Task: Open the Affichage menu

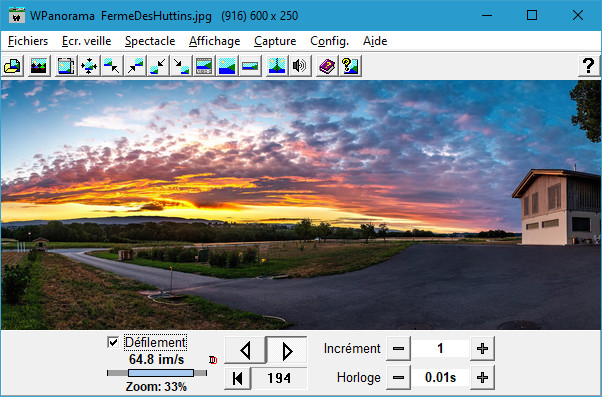Action: [215, 41]
